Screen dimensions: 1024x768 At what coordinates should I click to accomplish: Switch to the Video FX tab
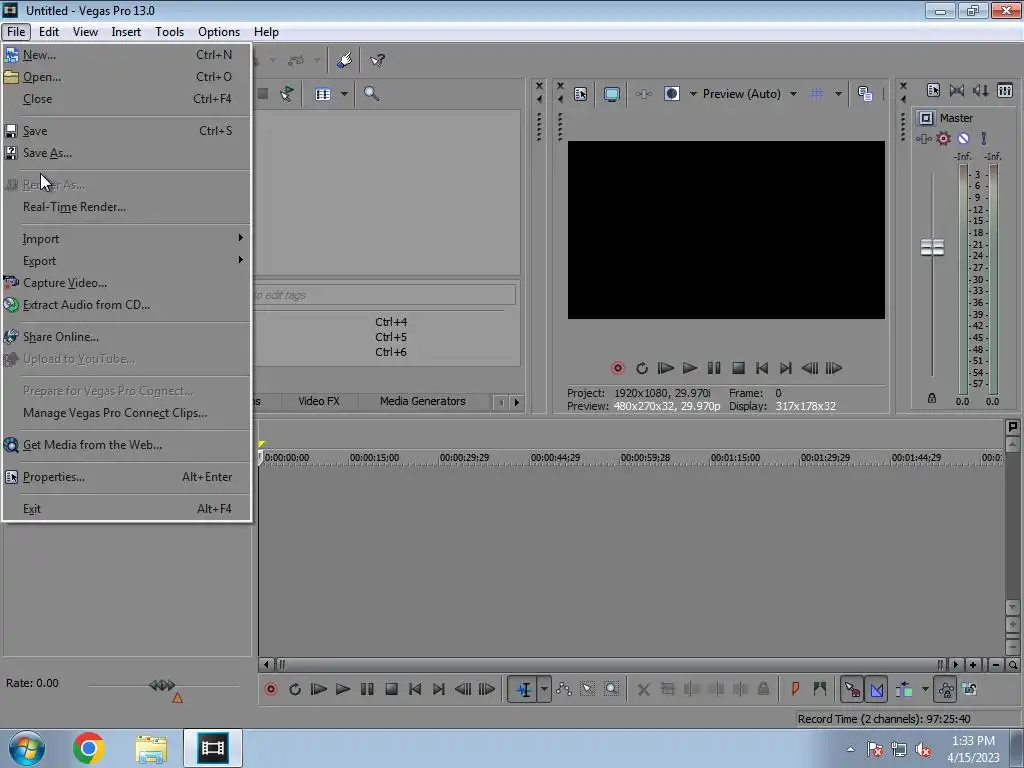(319, 401)
